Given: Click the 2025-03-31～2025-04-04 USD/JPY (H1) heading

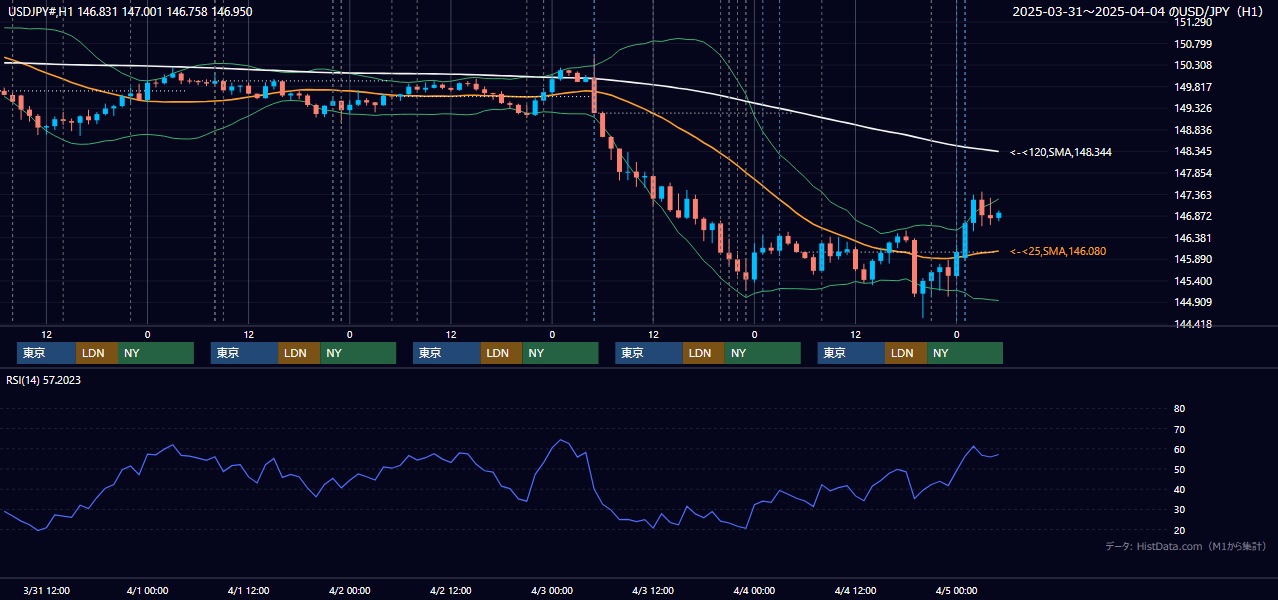Looking at the screenshot, I should coord(1140,11).
